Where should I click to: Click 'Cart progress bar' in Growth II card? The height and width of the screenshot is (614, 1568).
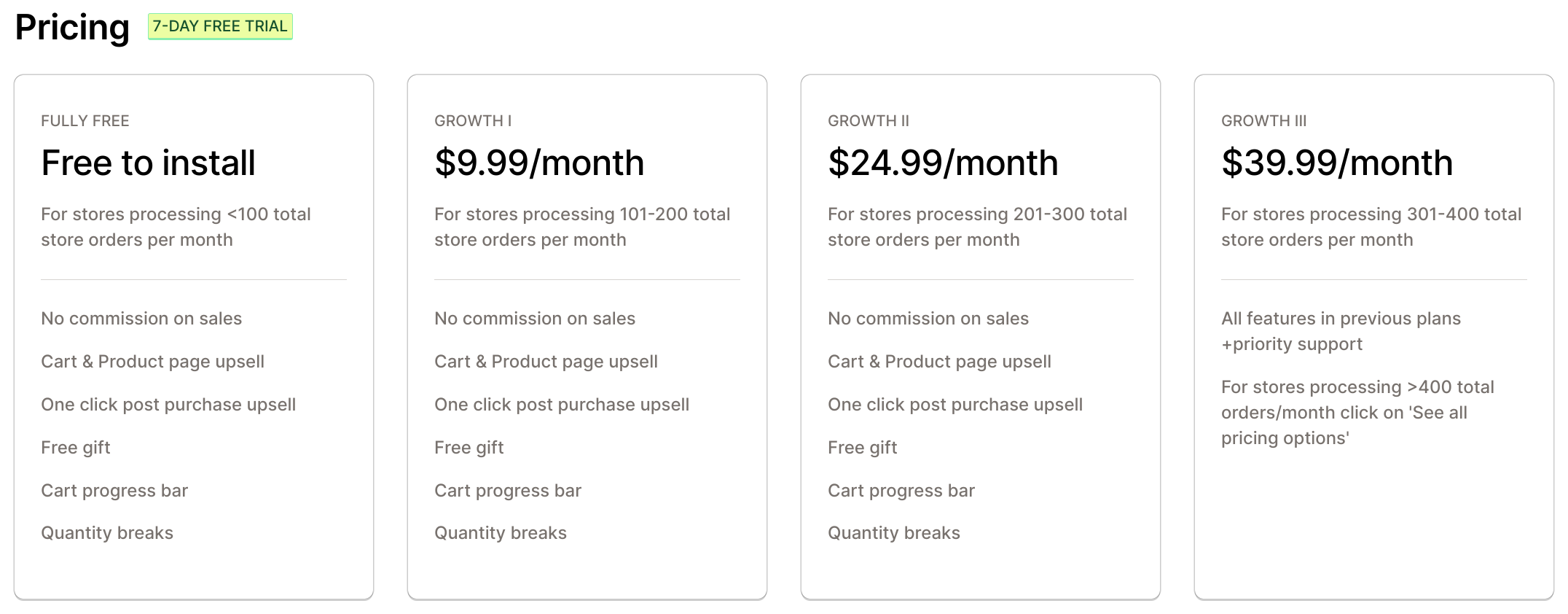coord(901,491)
